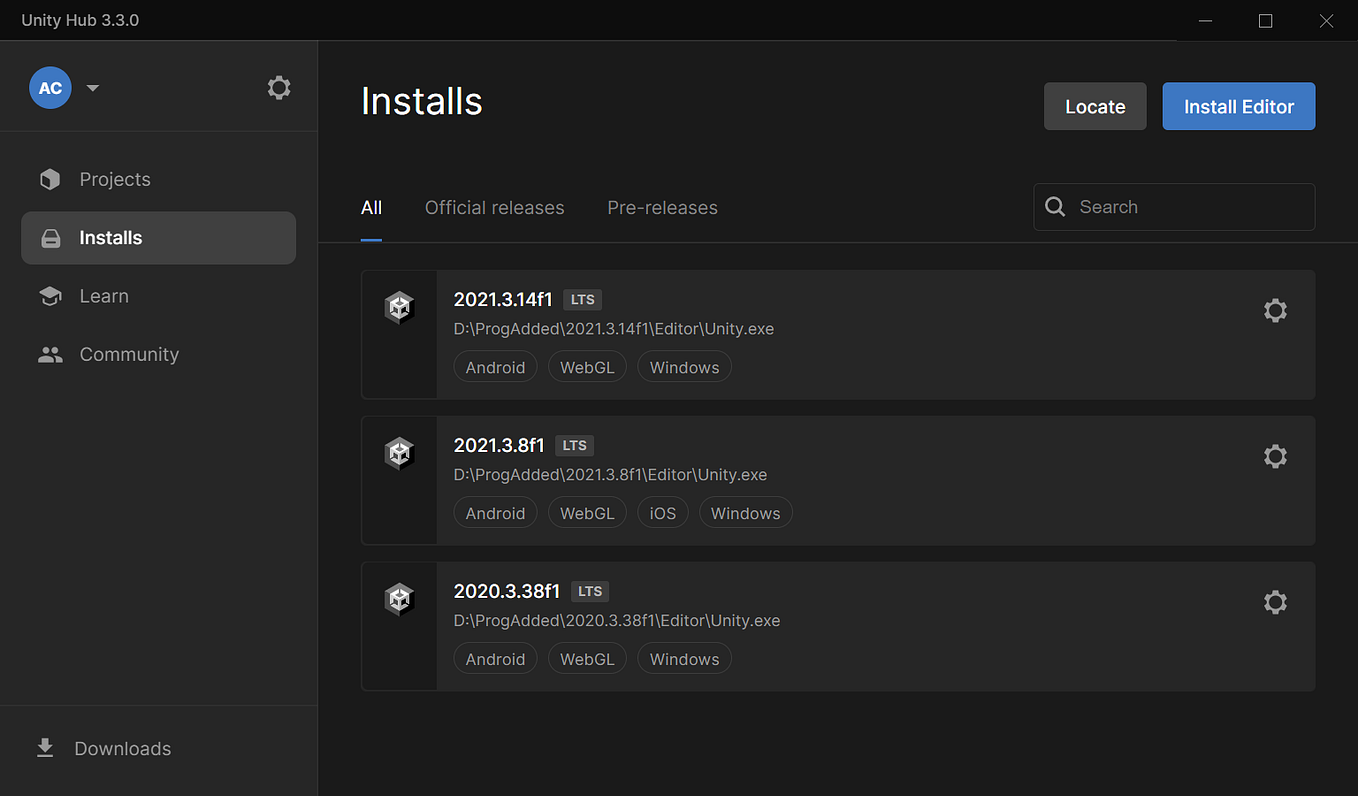Click the Install Editor button
This screenshot has width=1358, height=796.
pyautogui.click(x=1238, y=106)
